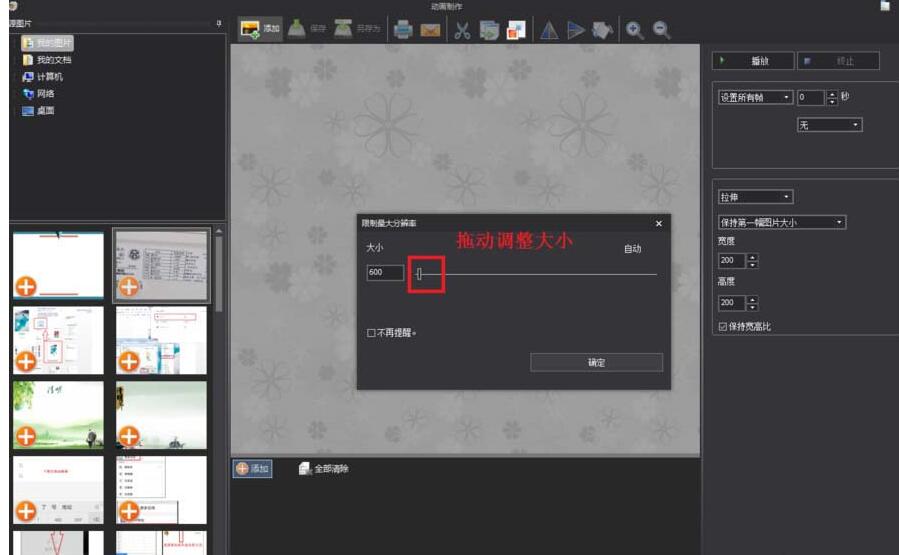Open the 拉伸 stretch mode dropdown
This screenshot has width=899, height=555.
[x=755, y=197]
